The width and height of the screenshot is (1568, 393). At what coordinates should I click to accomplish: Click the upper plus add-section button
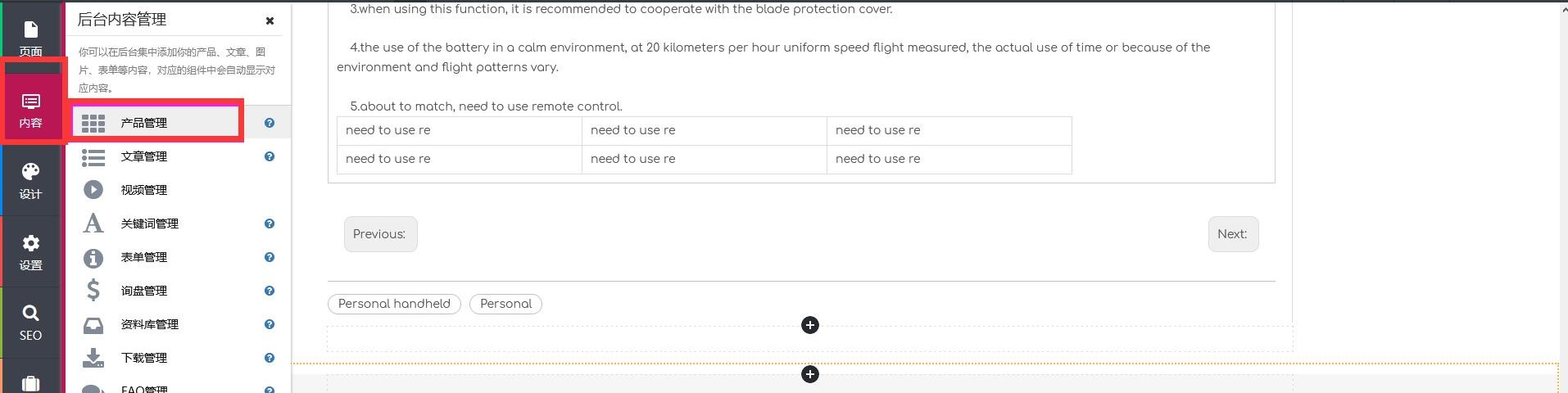(x=809, y=325)
